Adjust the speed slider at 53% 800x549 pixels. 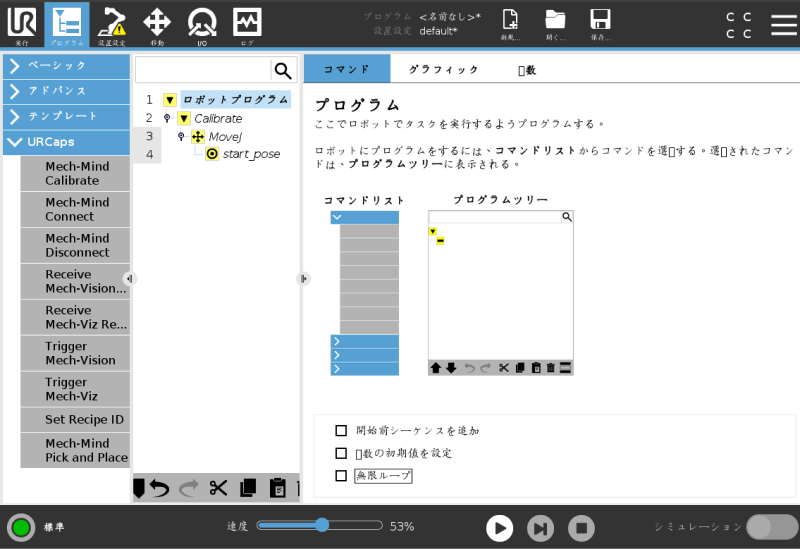[322, 525]
